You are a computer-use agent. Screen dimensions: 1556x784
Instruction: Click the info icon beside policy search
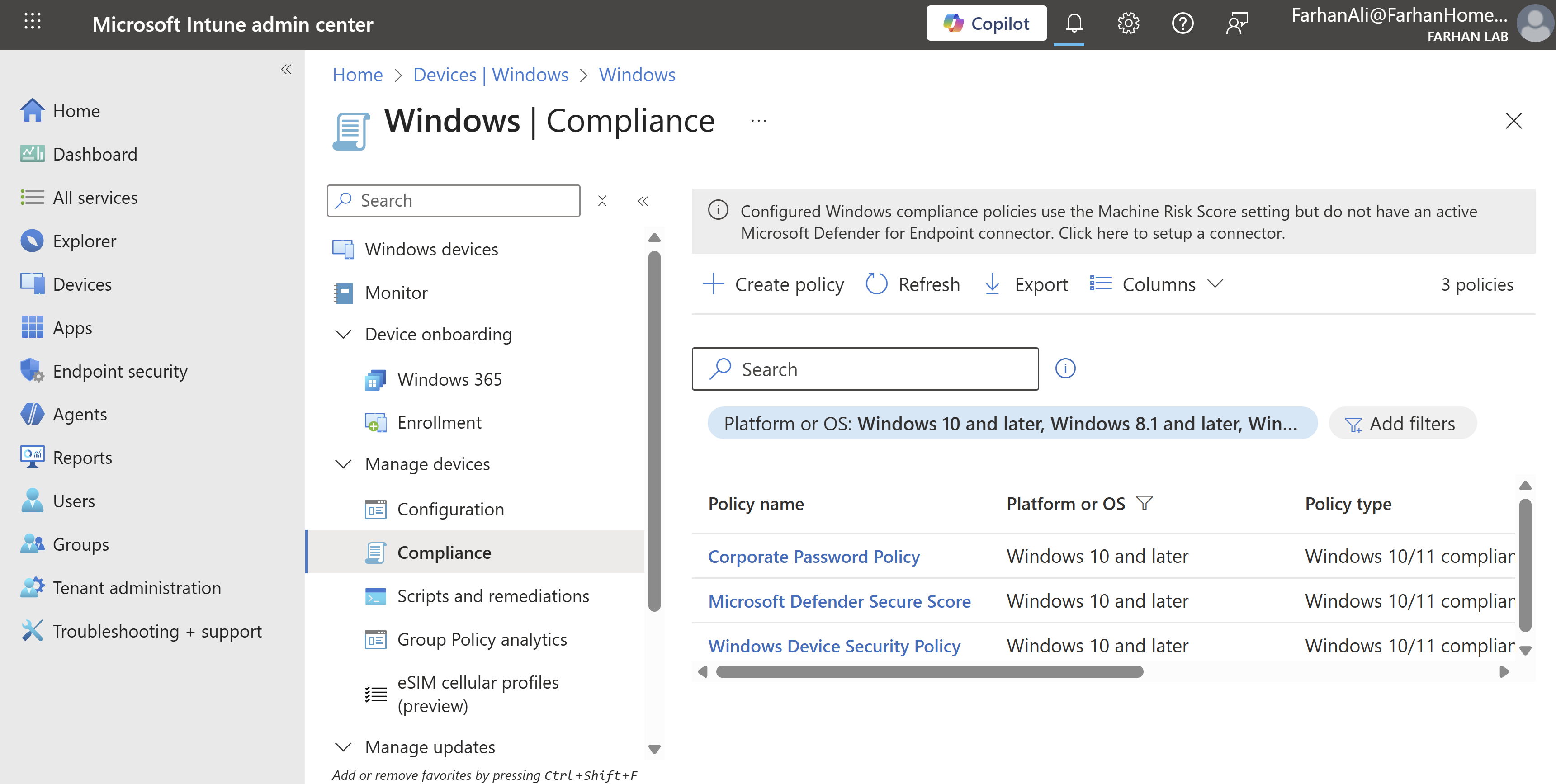[x=1065, y=368]
